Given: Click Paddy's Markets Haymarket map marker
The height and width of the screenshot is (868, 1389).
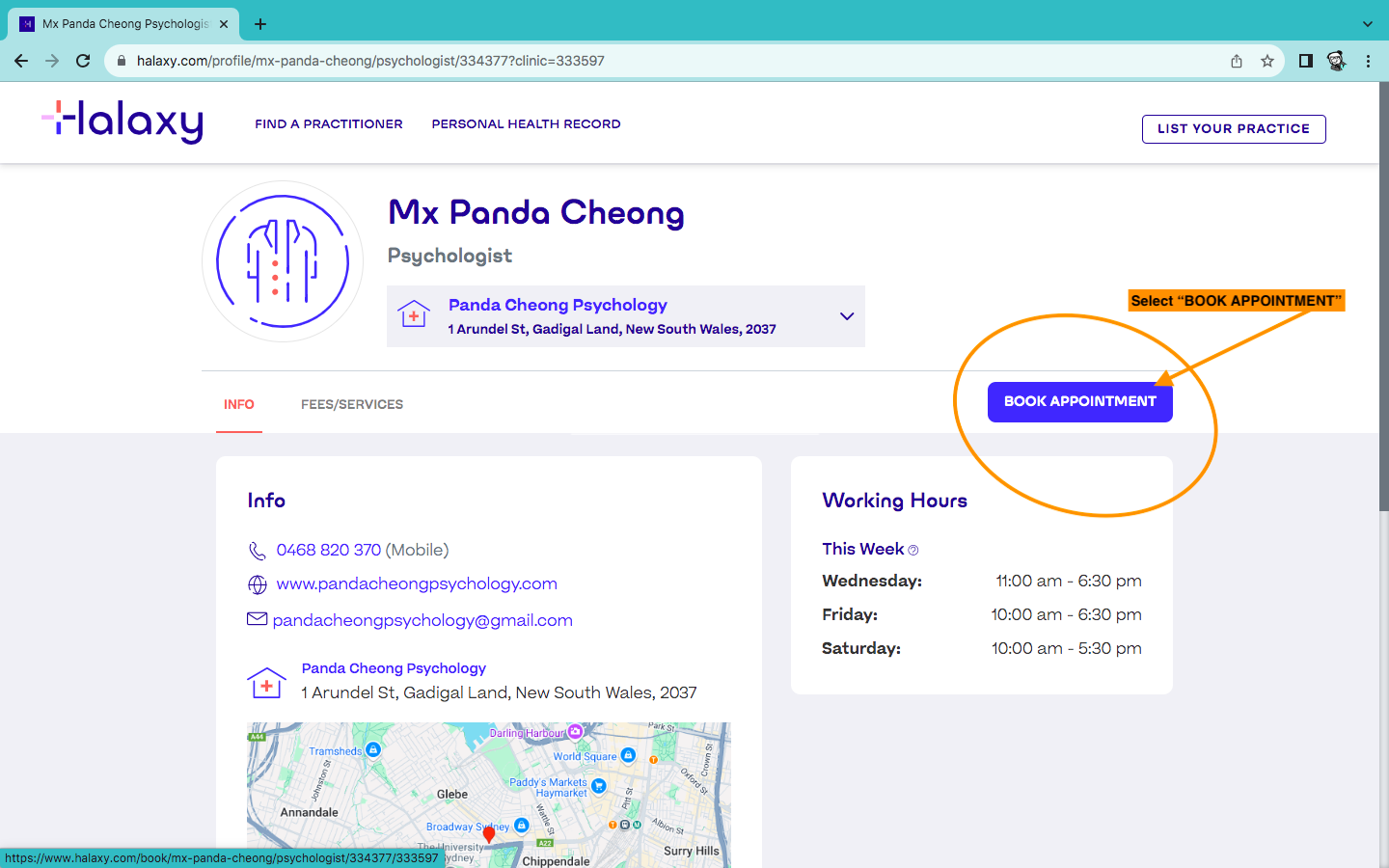Looking at the screenshot, I should tap(598, 786).
